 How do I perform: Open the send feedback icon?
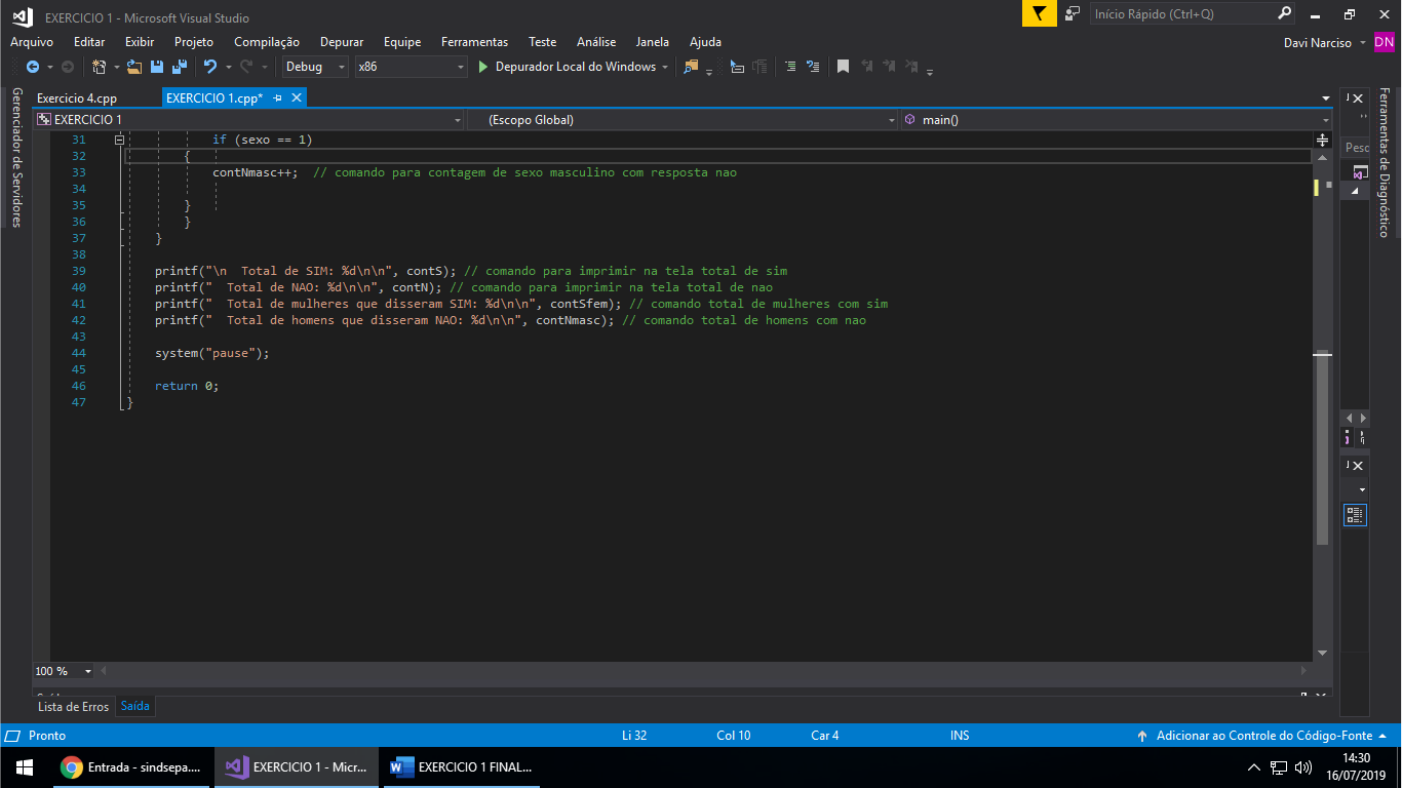coord(1072,14)
